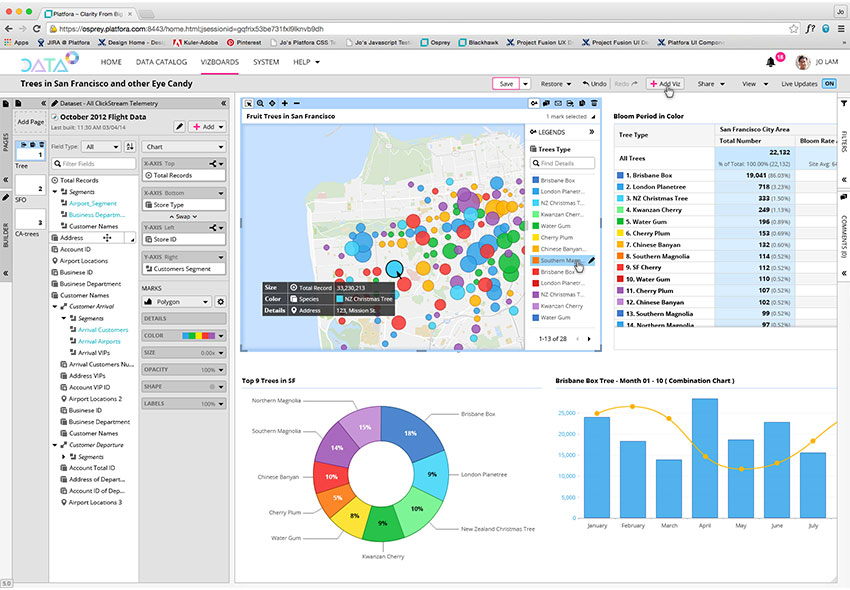Viewport: 850px width, 590px height.
Task: Click the Color palette swatch in Marks
Action: click(x=202, y=336)
